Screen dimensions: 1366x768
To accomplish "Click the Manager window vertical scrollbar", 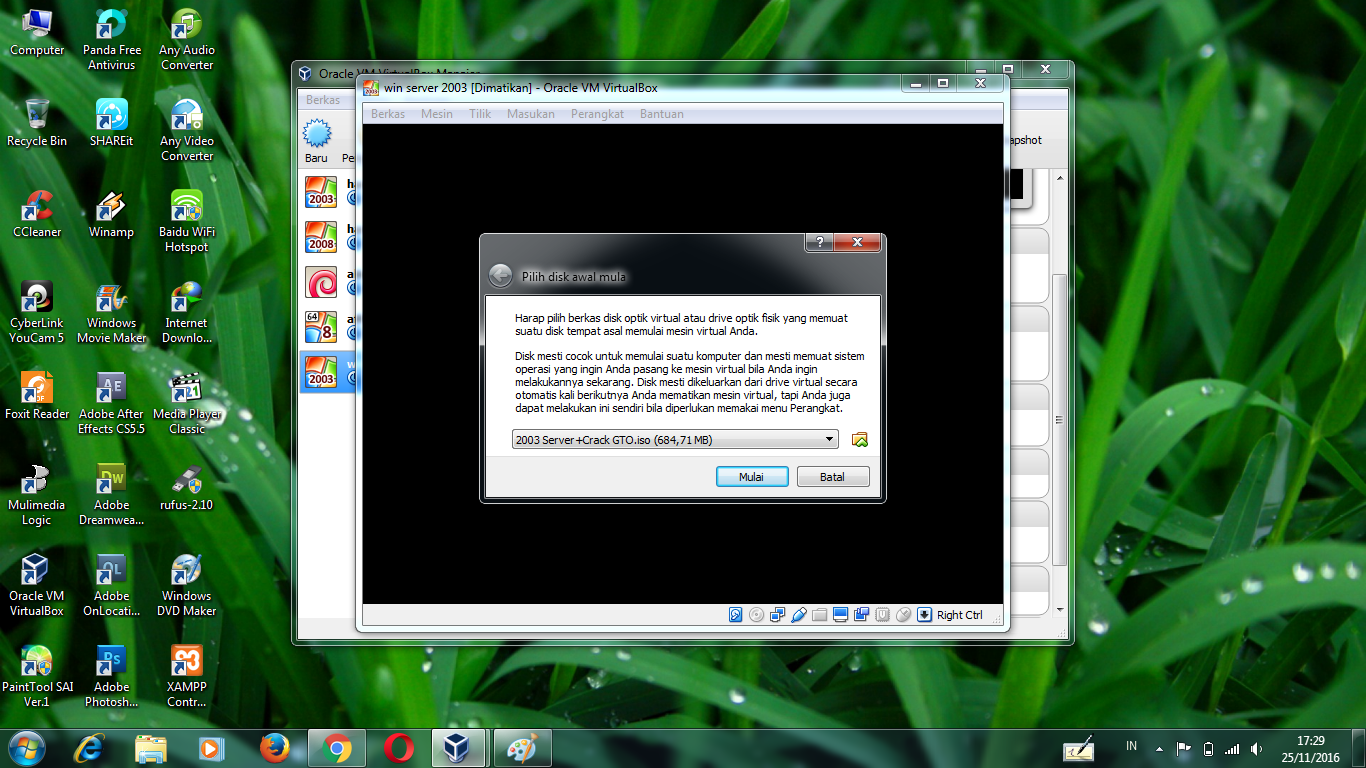I will (1060, 420).
